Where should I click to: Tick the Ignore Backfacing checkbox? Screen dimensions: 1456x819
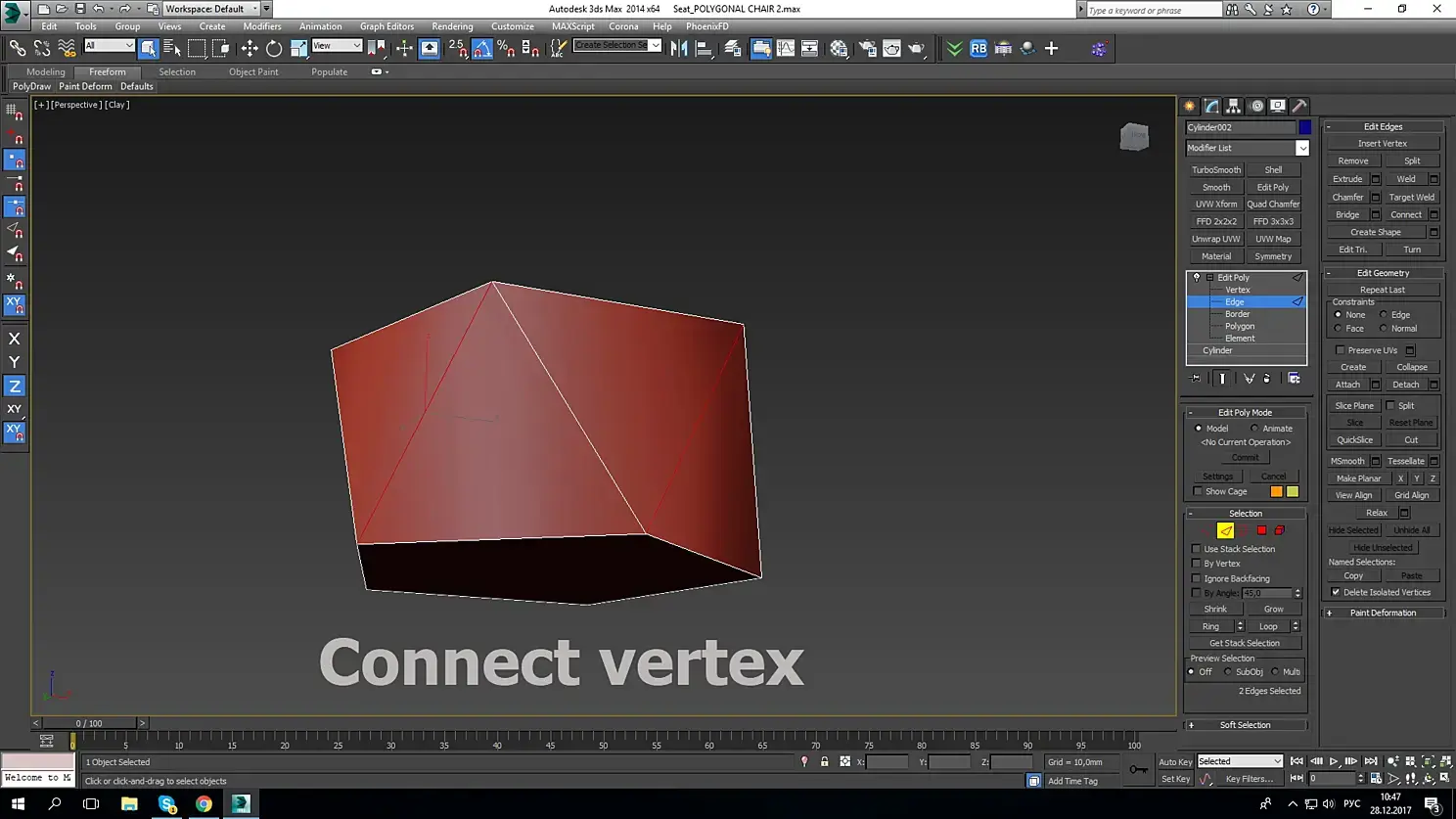coord(1197,578)
